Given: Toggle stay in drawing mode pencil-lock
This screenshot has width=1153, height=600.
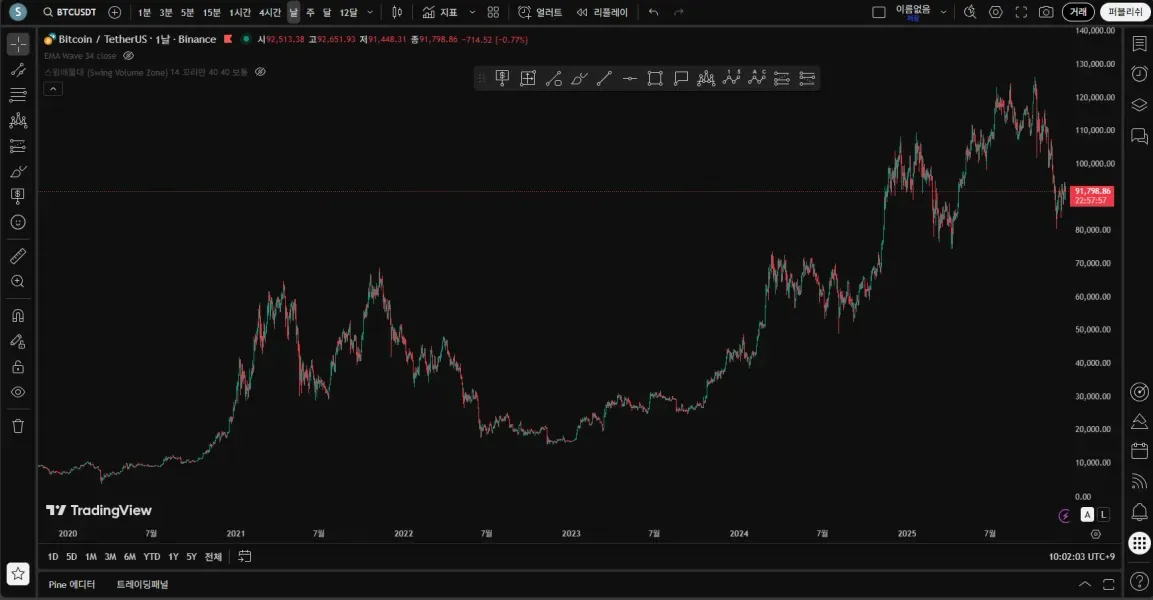Looking at the screenshot, I should (18, 341).
